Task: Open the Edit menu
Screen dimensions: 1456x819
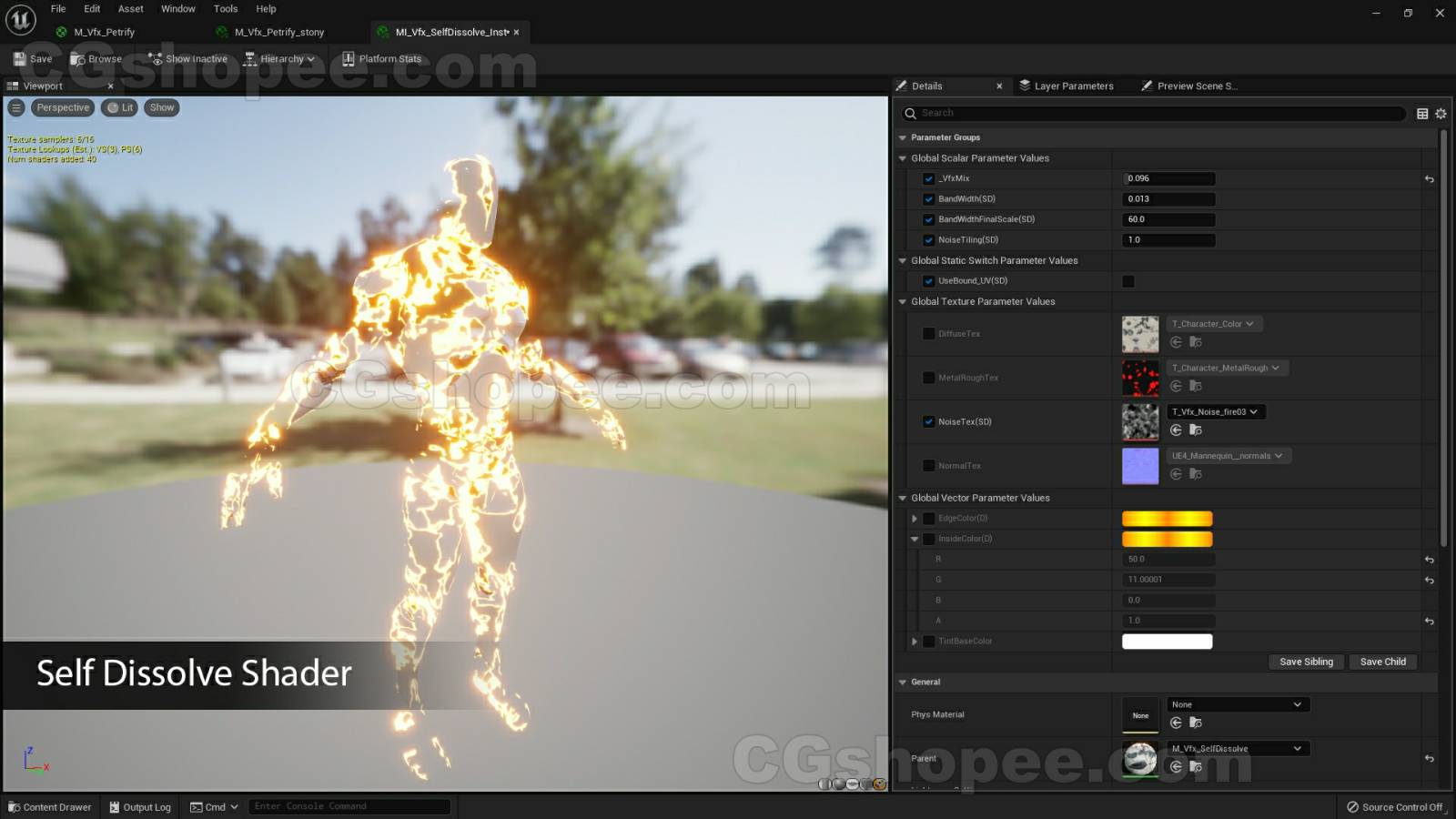Action: pos(92,9)
